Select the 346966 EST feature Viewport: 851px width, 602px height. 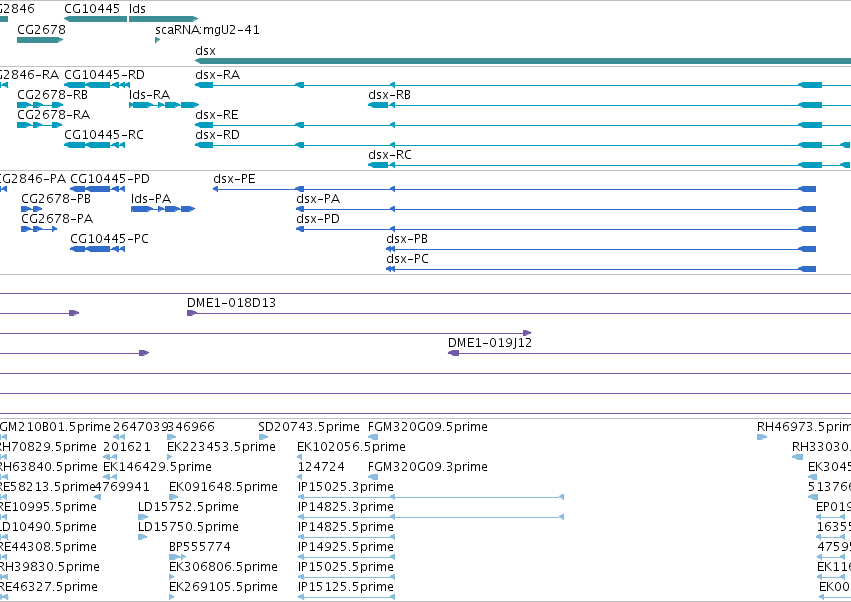pos(172,437)
